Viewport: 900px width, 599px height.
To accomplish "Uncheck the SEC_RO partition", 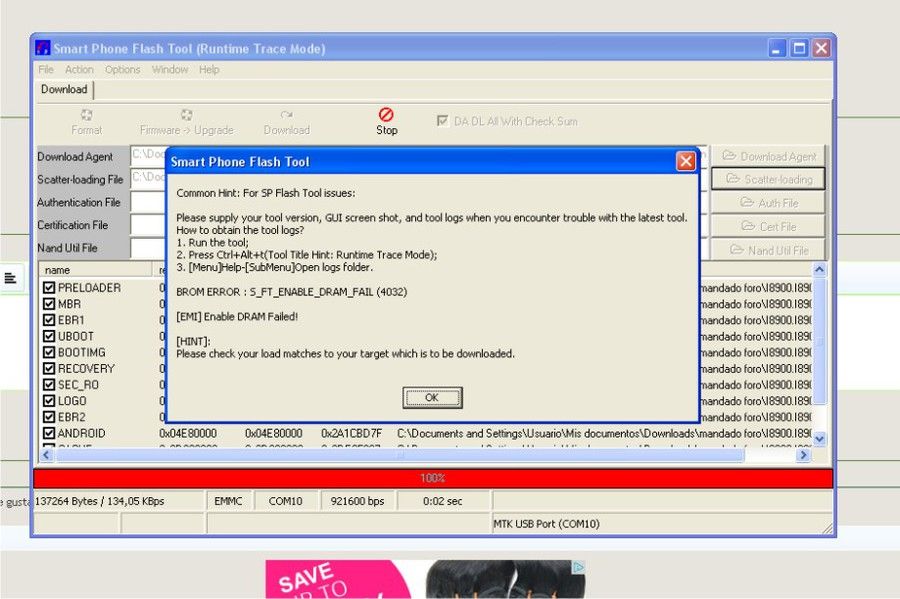I will point(49,384).
